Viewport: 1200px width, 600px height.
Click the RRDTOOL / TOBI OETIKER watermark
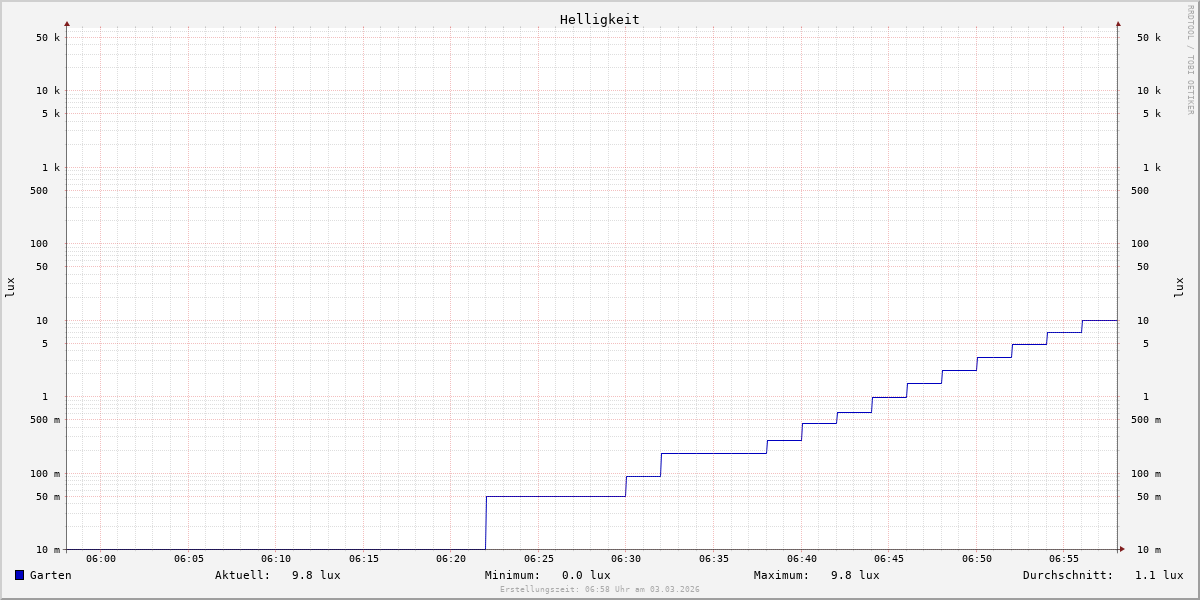point(1190,60)
